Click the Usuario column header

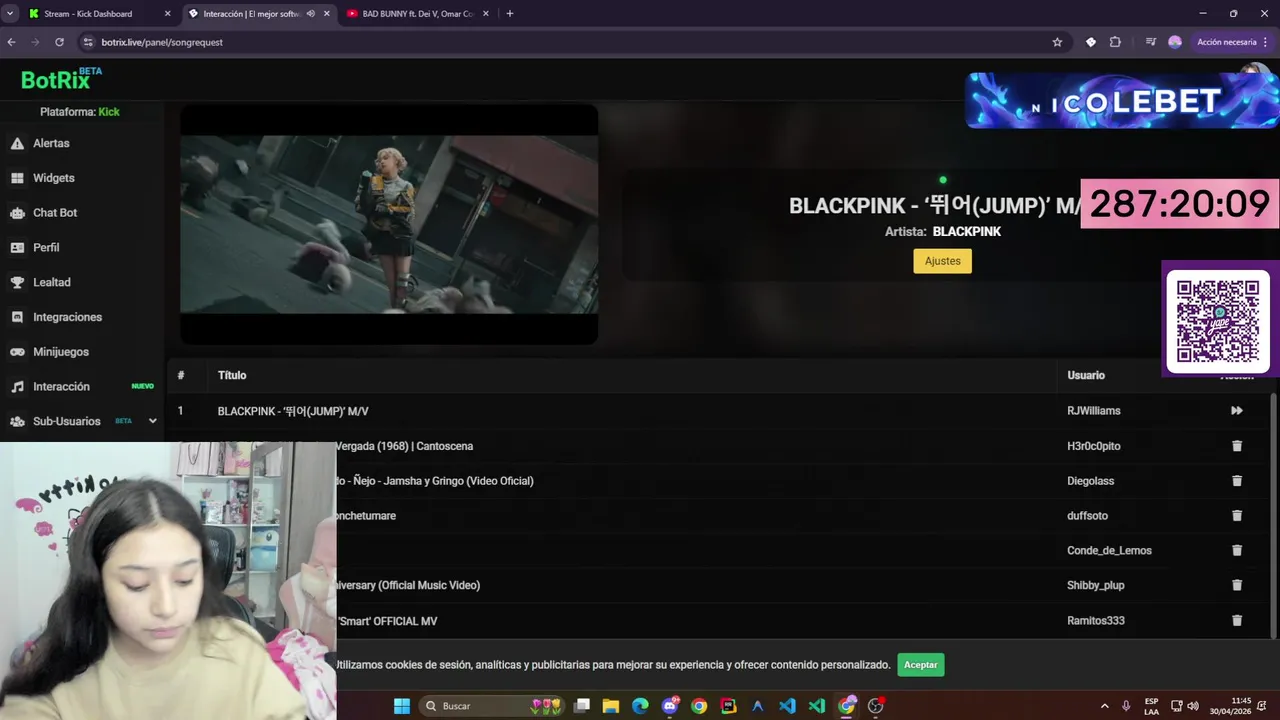click(1086, 375)
